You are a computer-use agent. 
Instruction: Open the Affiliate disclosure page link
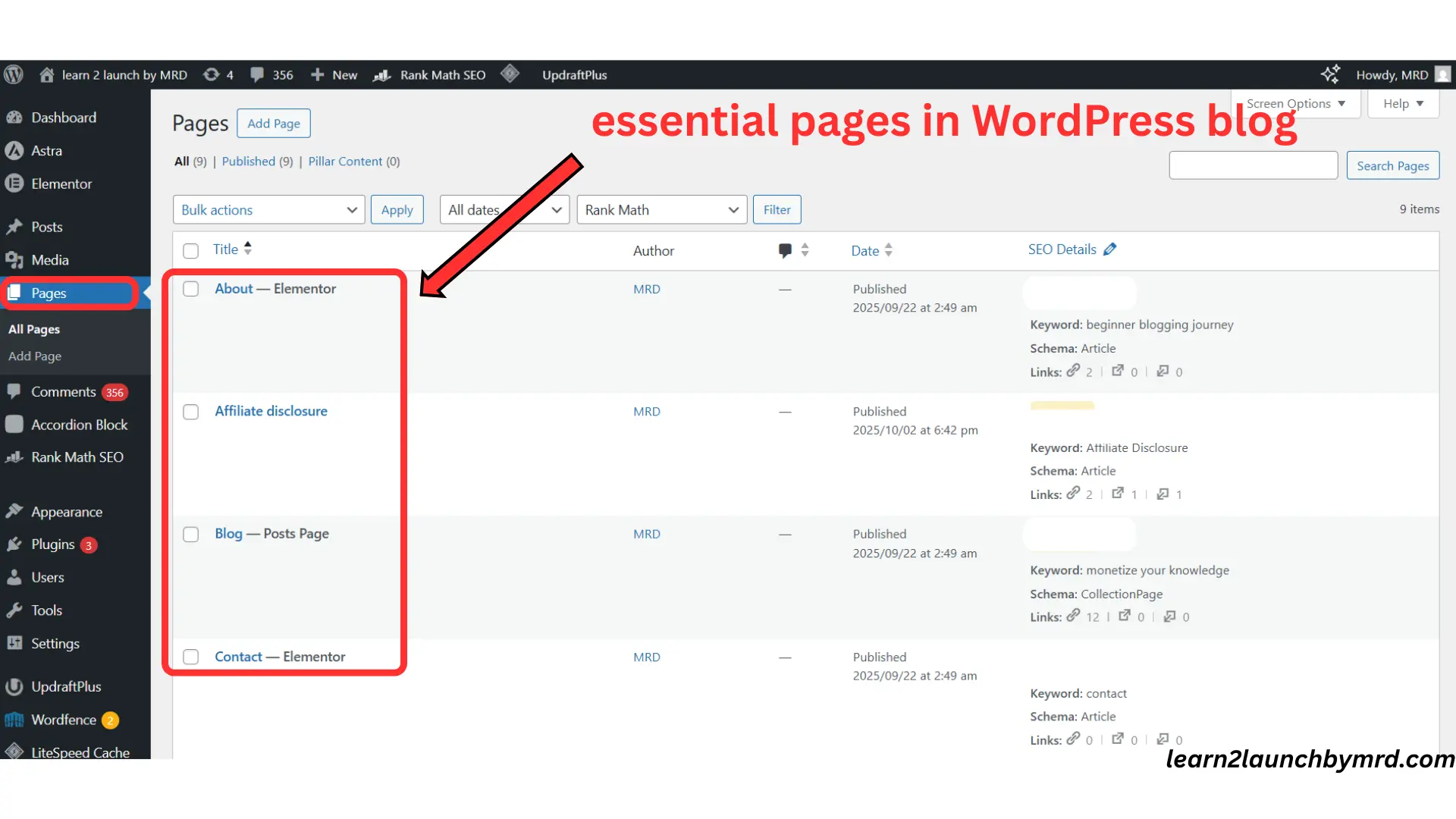(271, 411)
